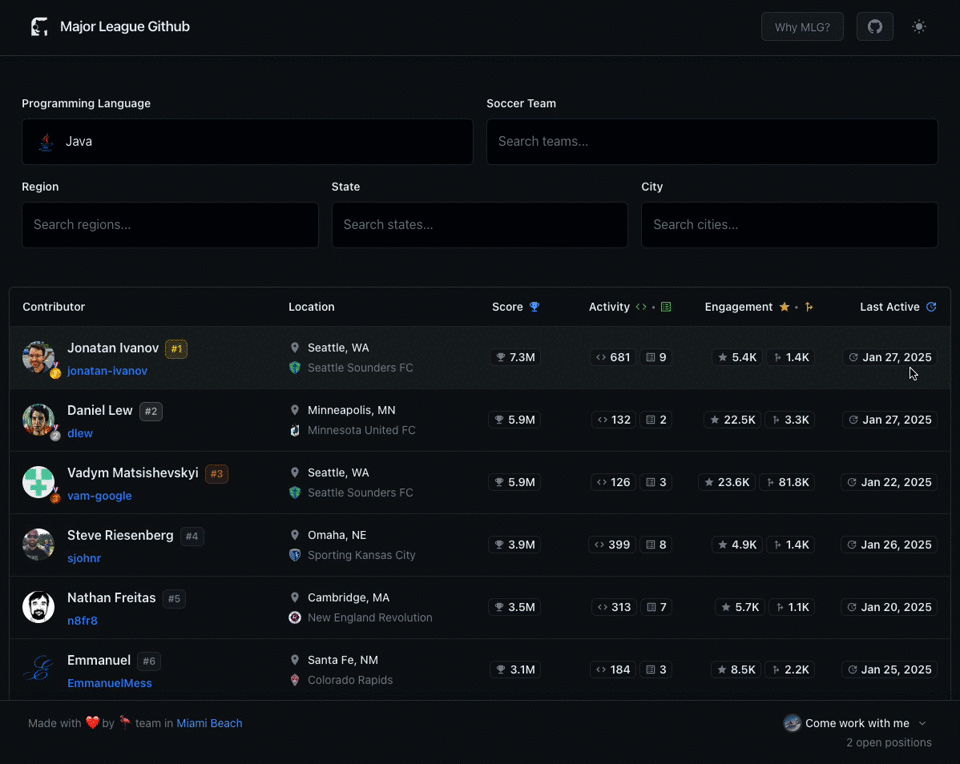Click the Major League Github logo icon
Screen dimensions: 960x764
40,26
